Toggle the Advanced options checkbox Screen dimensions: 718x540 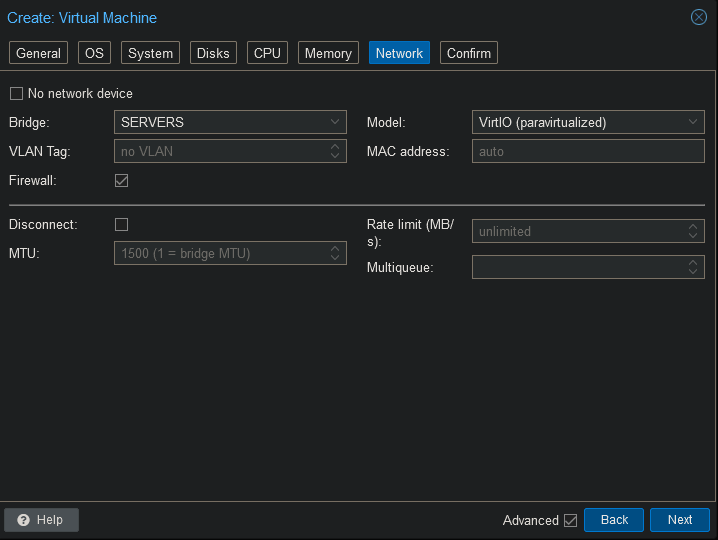coord(570,520)
